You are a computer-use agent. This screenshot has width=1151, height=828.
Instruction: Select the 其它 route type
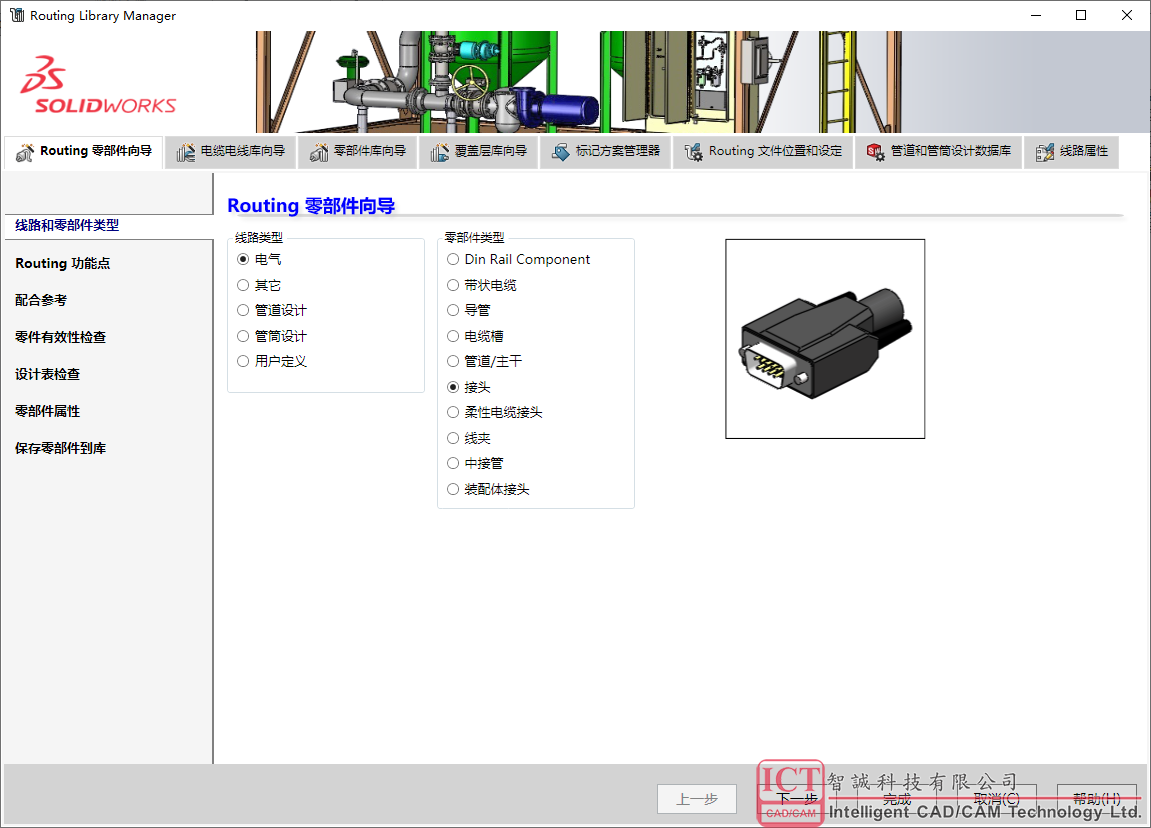click(x=243, y=285)
